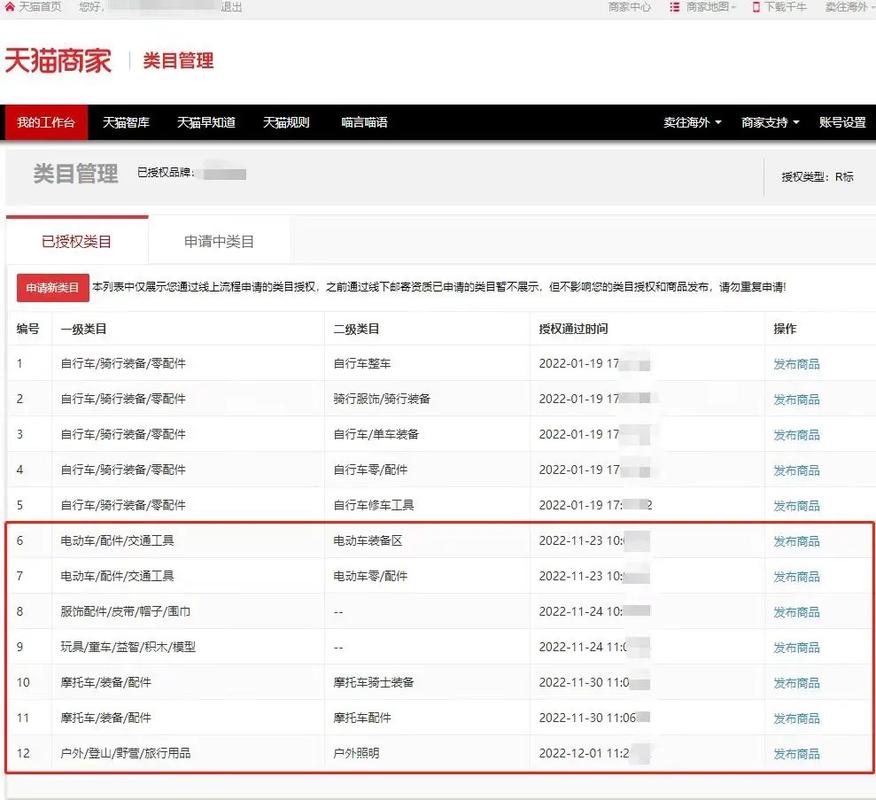Open 天猫规则 menu item

tap(286, 122)
